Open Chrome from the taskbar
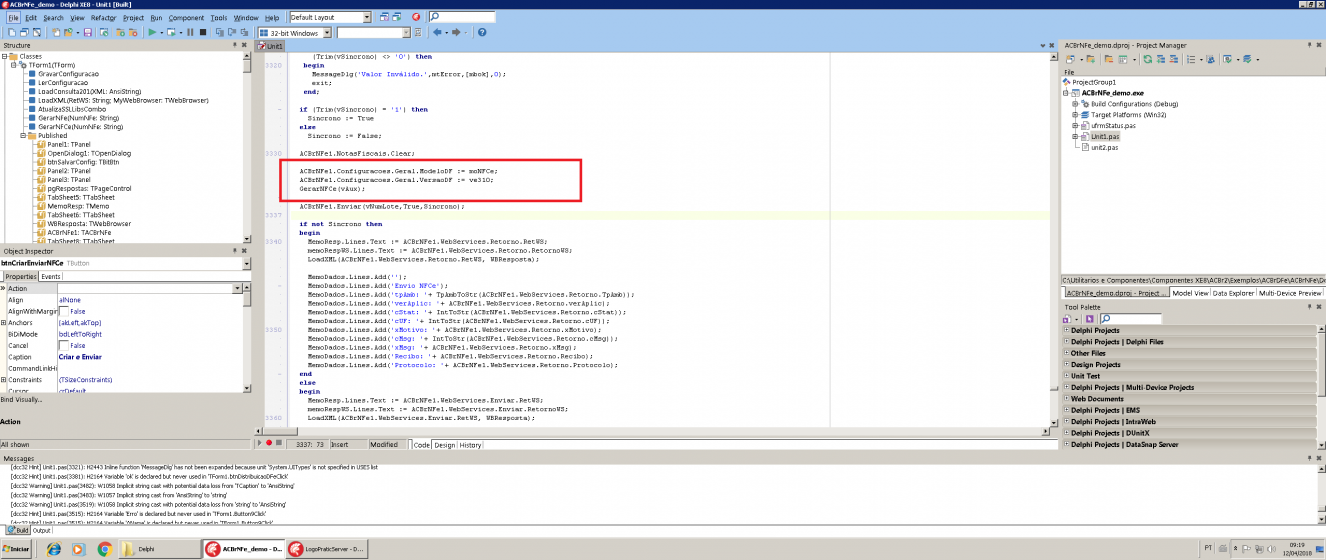Image resolution: width=1326 pixels, height=560 pixels. [x=104, y=549]
